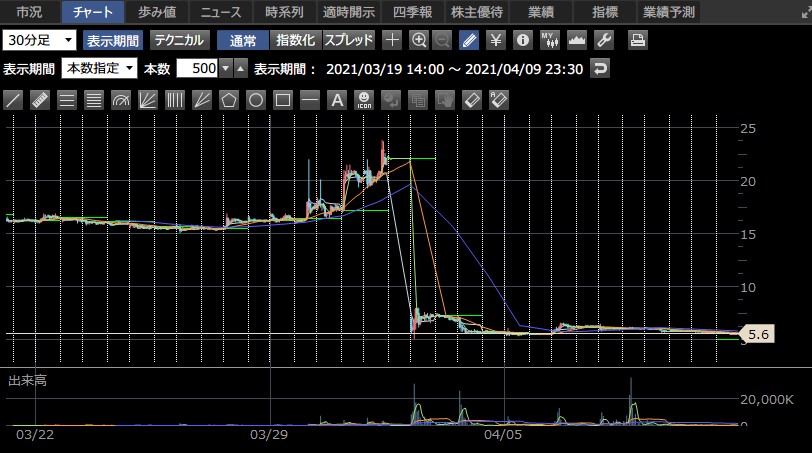812x453 pixels.
Task: Reset the display period with return arrow
Action: click(x=600, y=68)
